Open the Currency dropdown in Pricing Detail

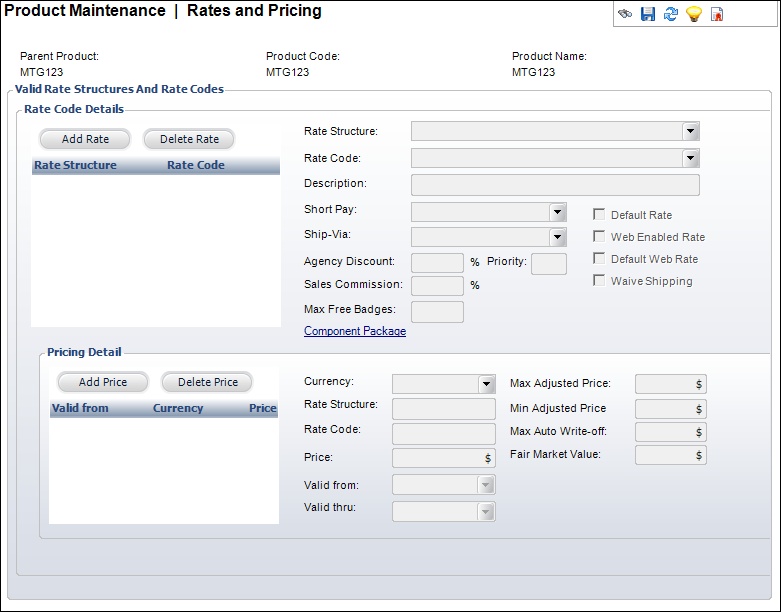point(487,384)
